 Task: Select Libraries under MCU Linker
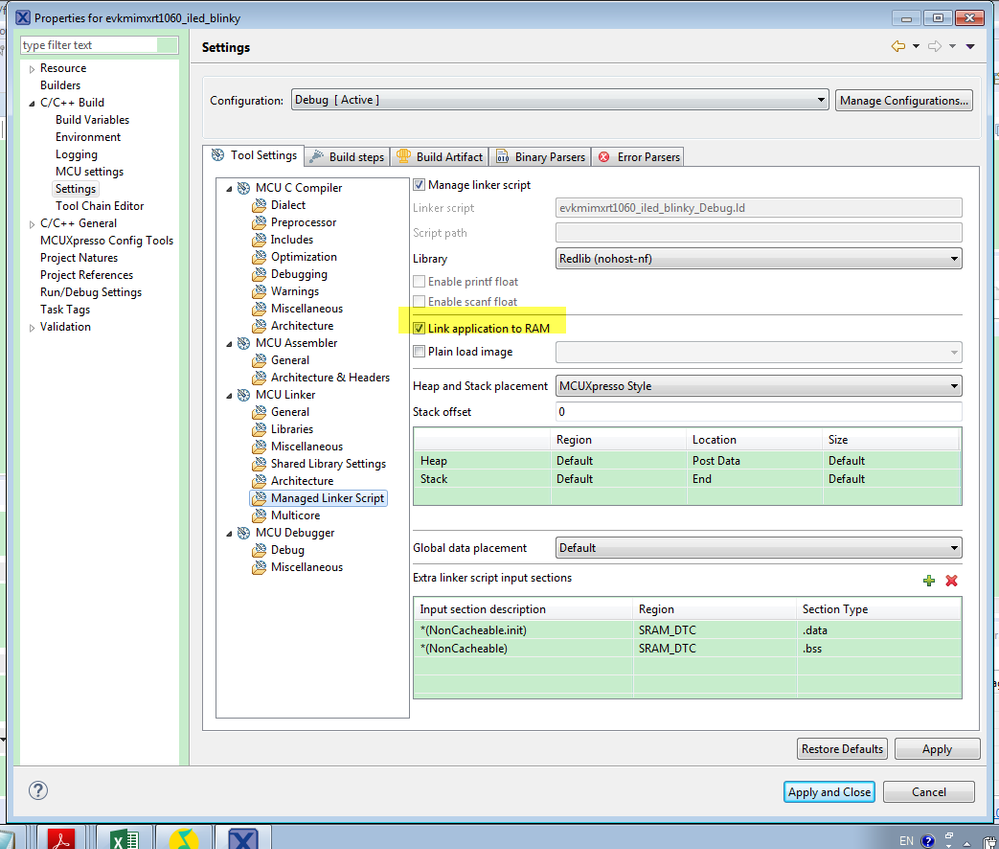(292, 429)
